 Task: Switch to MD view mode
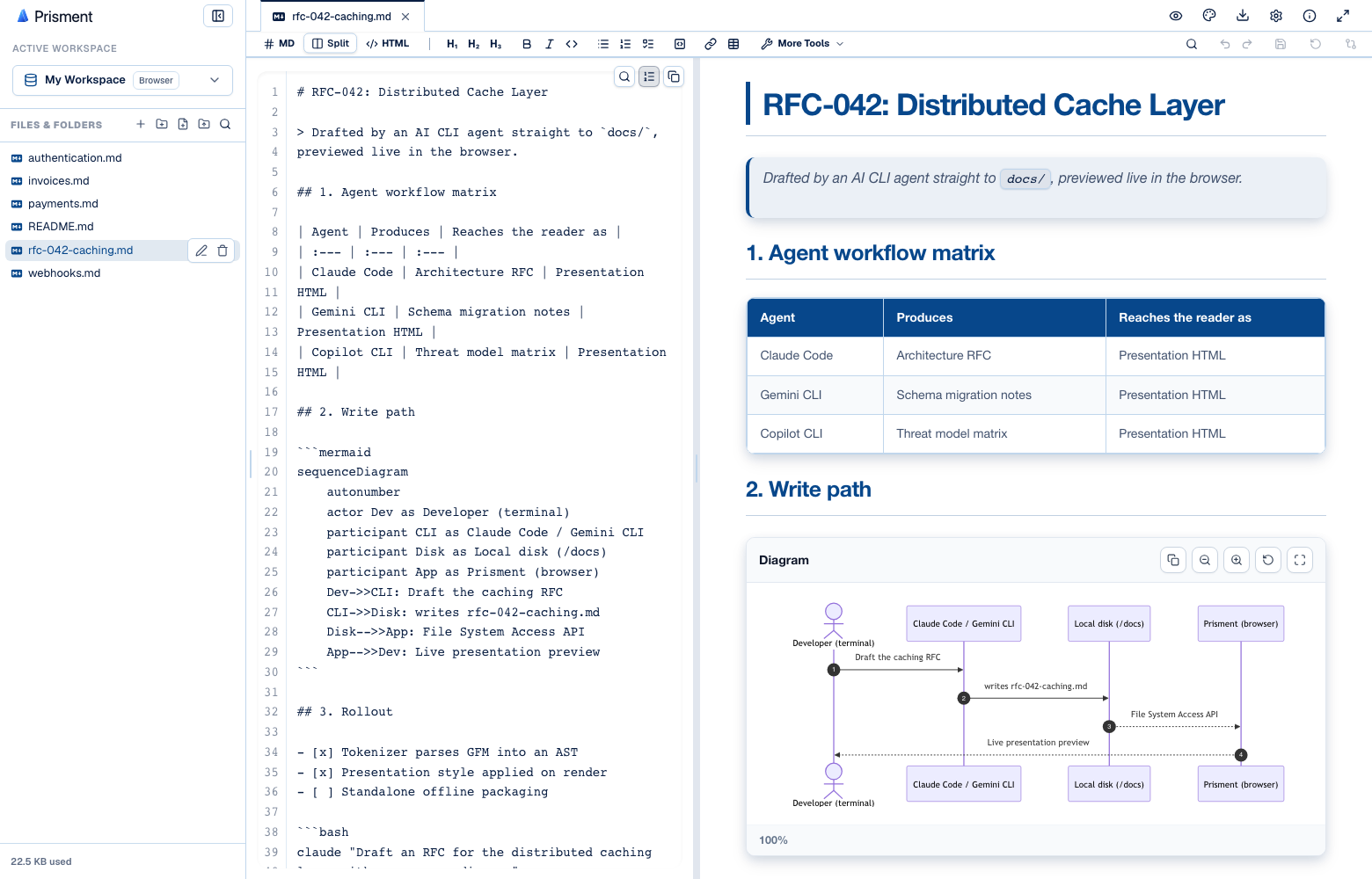280,43
